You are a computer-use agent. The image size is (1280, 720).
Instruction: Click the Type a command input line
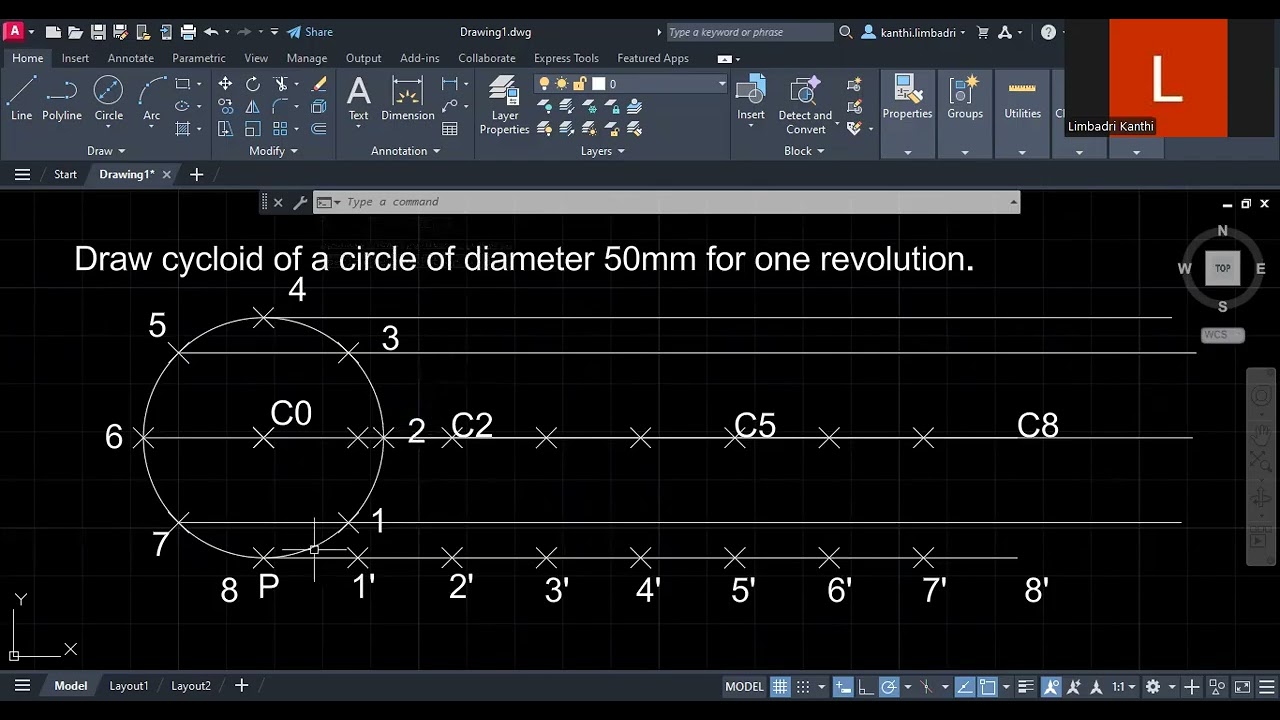point(665,202)
